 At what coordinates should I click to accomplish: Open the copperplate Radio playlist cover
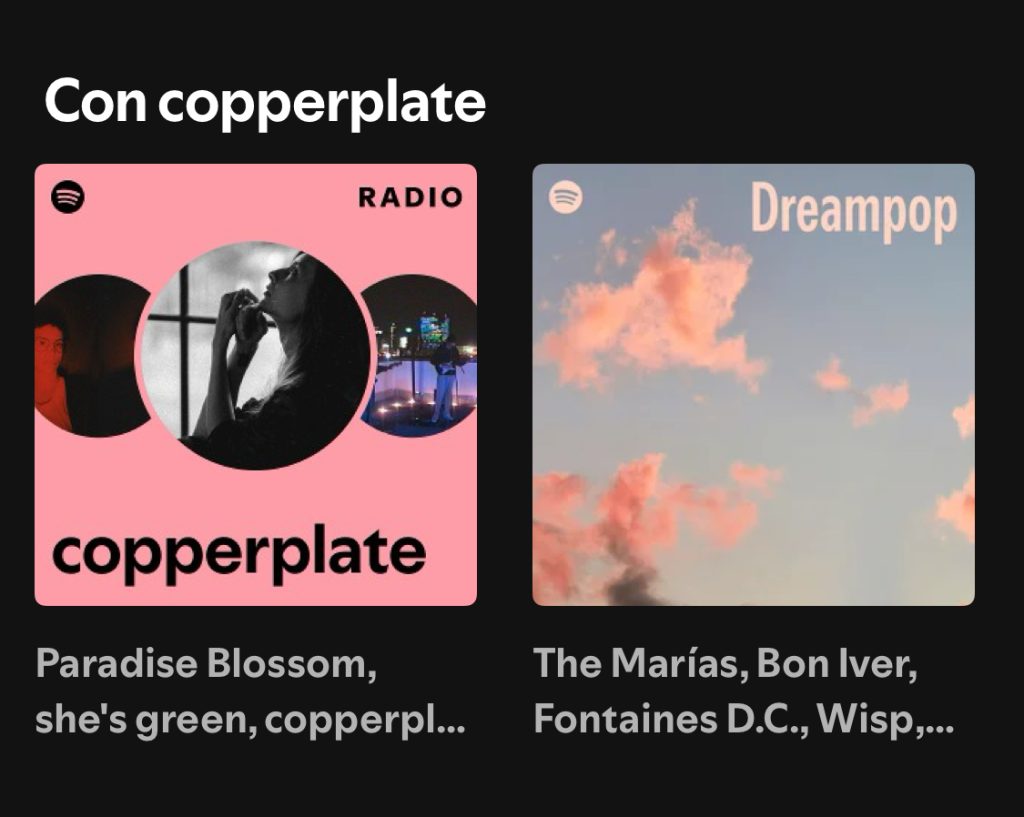coord(255,385)
